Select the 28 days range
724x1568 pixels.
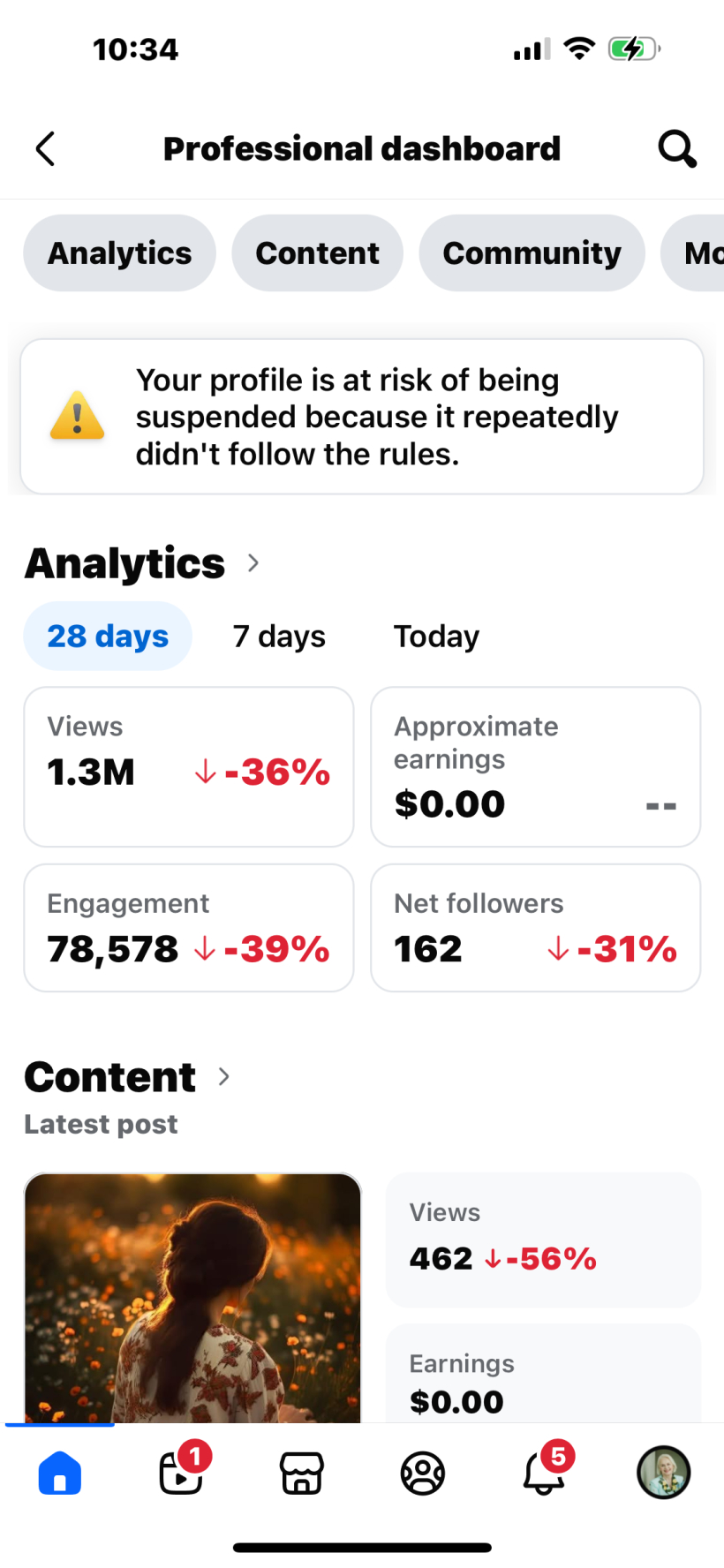[x=108, y=636]
